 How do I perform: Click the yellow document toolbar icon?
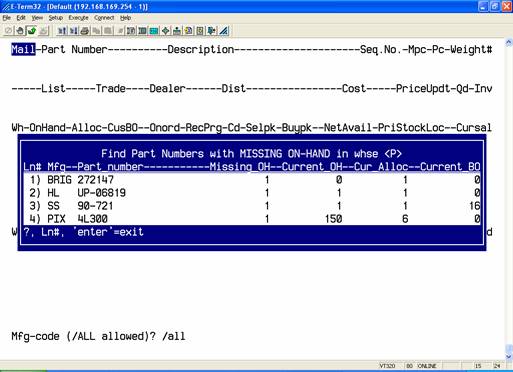189,31
